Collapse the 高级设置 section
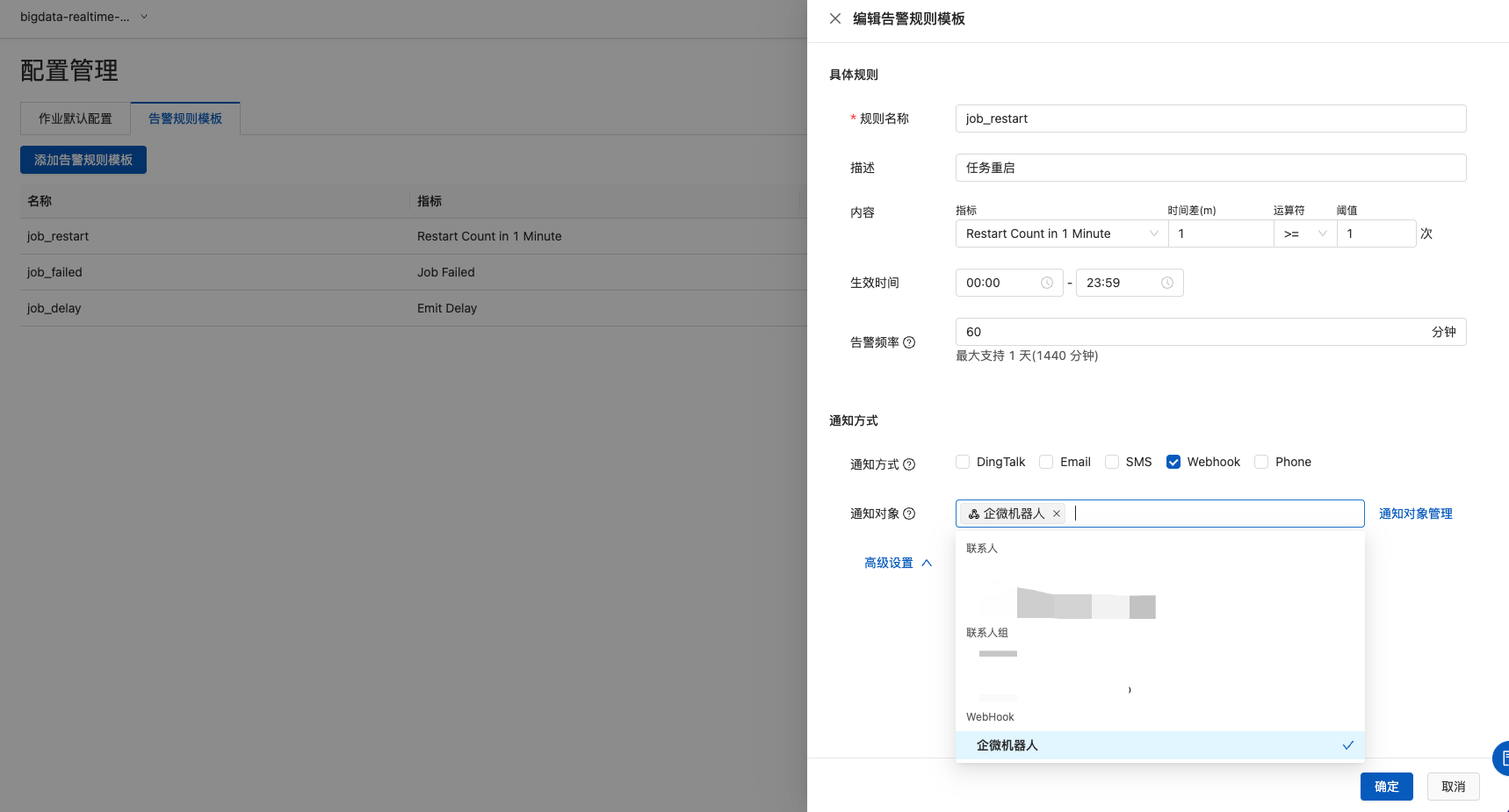 point(898,563)
